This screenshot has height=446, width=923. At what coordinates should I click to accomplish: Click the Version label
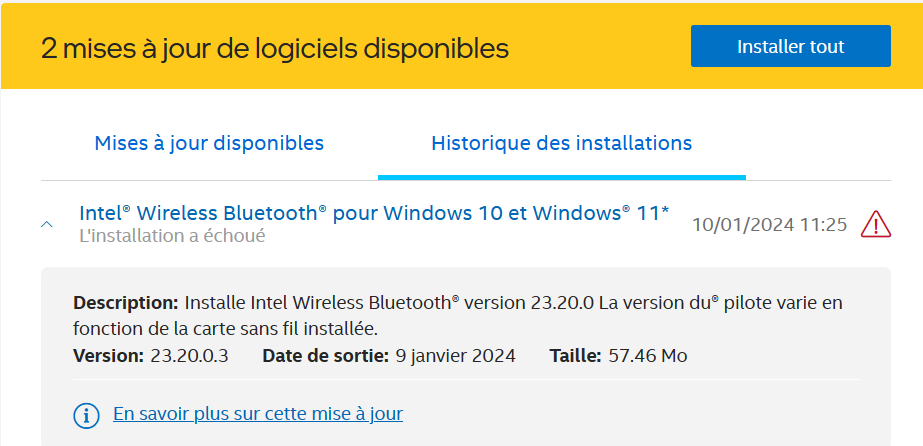click(107, 355)
